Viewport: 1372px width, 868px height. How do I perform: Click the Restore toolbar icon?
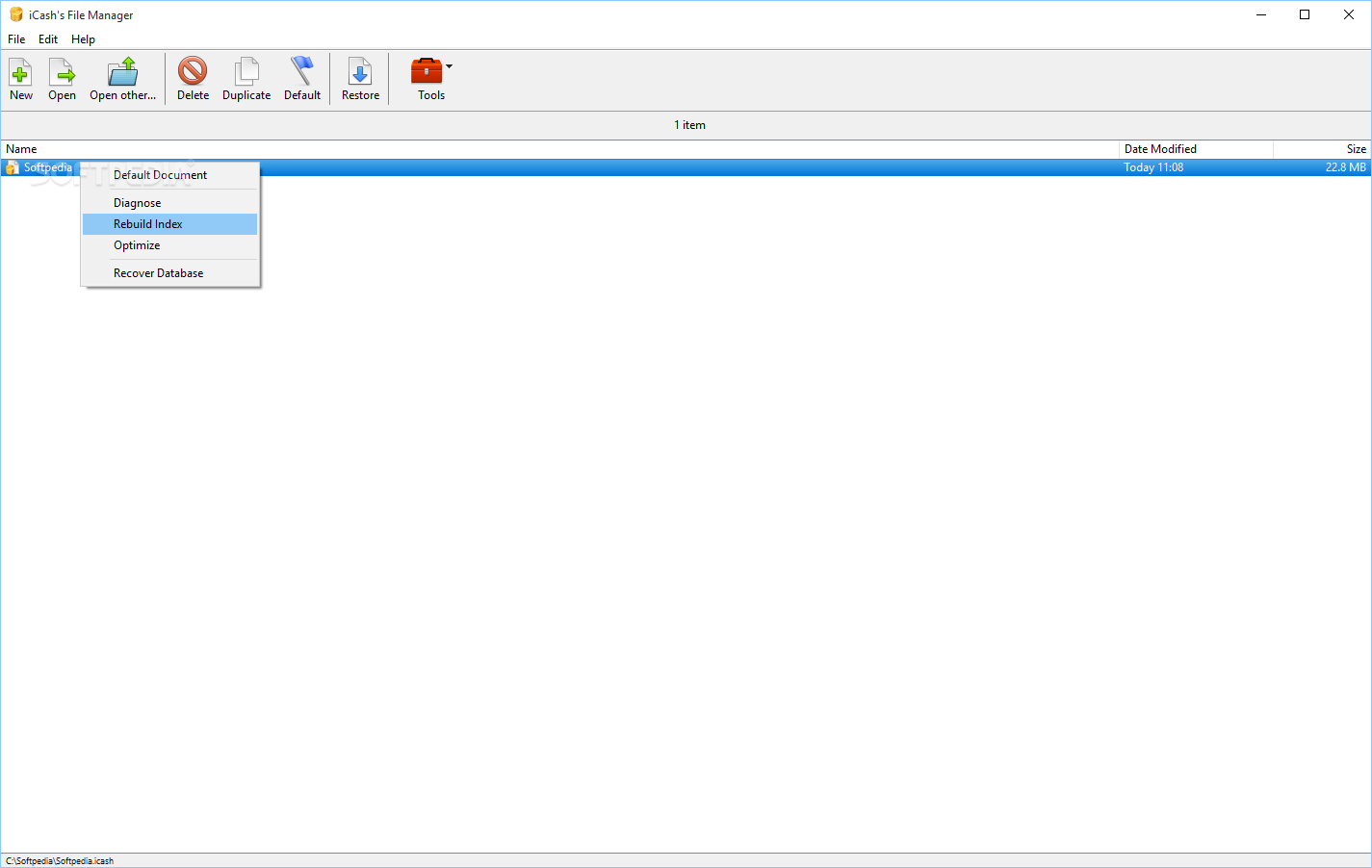(x=360, y=72)
